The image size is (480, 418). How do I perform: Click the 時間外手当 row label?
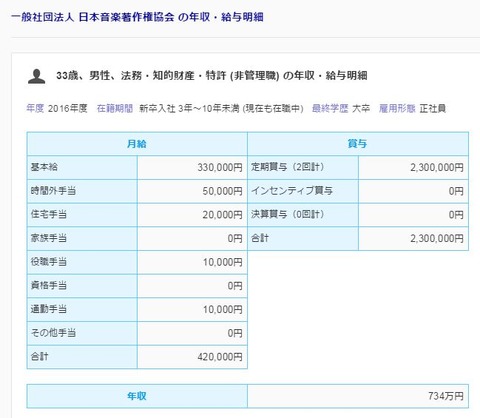click(x=53, y=191)
